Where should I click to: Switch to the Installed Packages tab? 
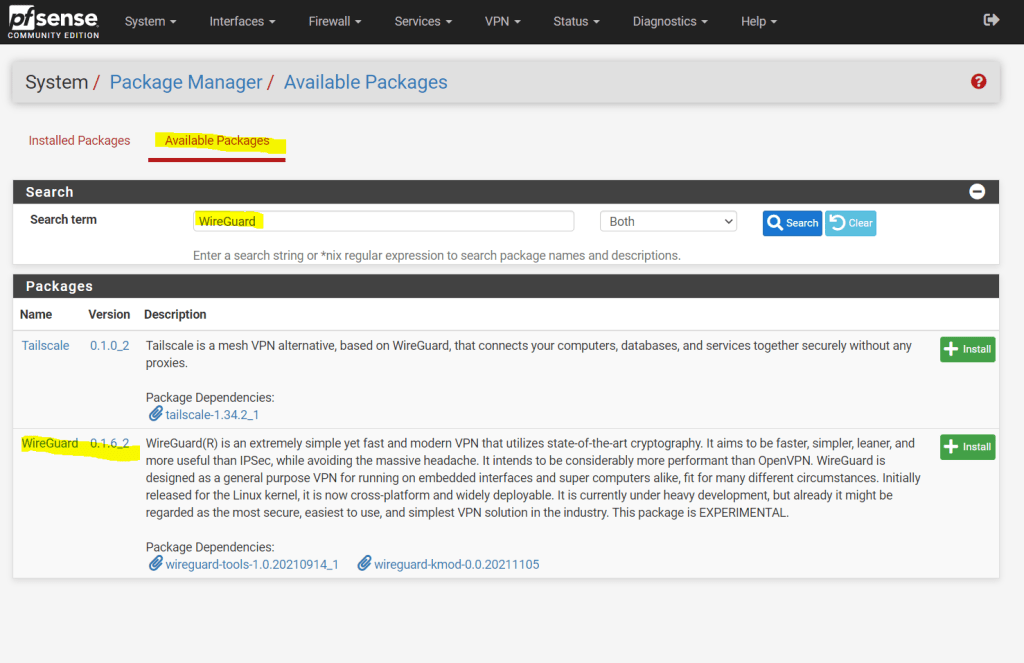pos(79,140)
